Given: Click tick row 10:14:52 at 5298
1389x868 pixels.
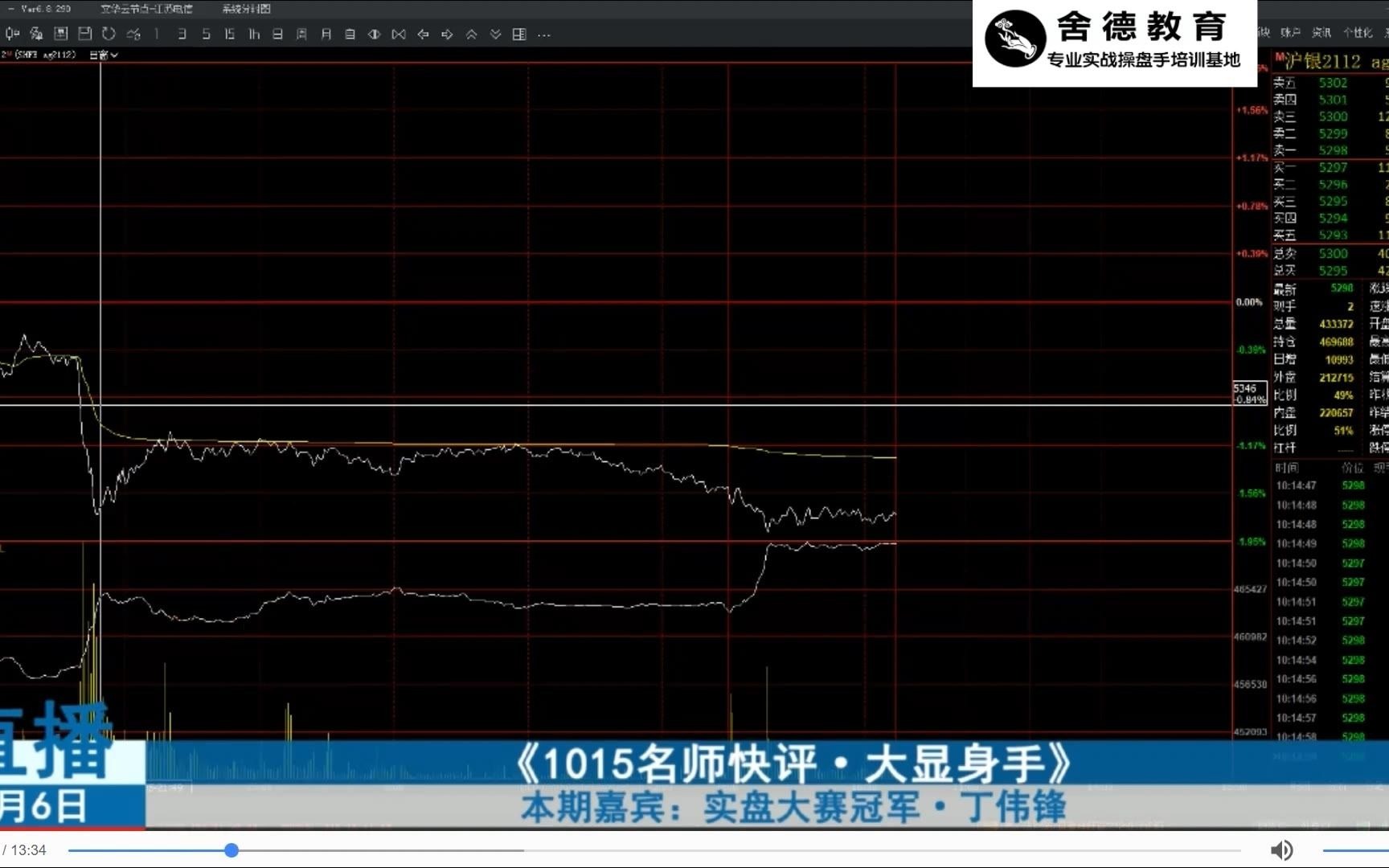Looking at the screenshot, I should tap(1330, 641).
